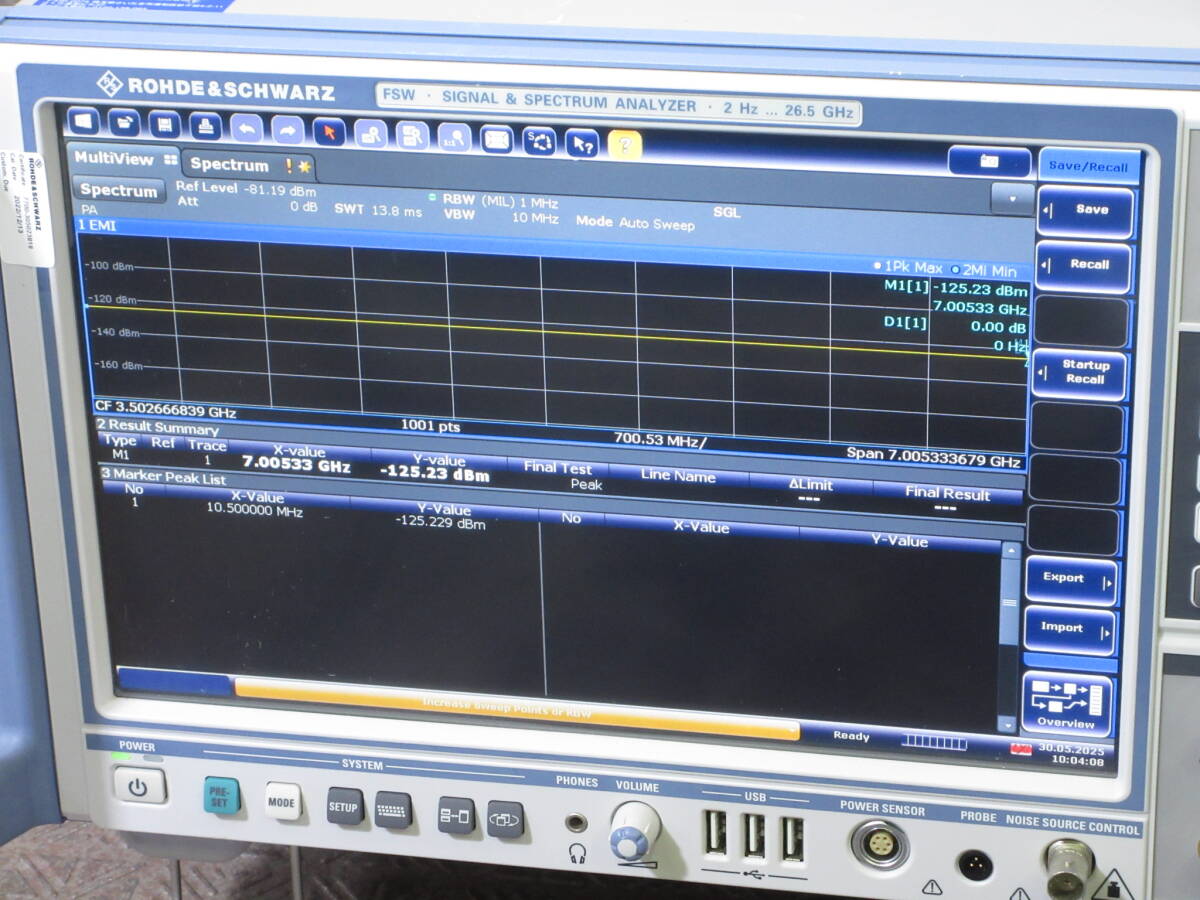Open the Save softkey submenu
The image size is (1200, 900).
[x=1085, y=211]
